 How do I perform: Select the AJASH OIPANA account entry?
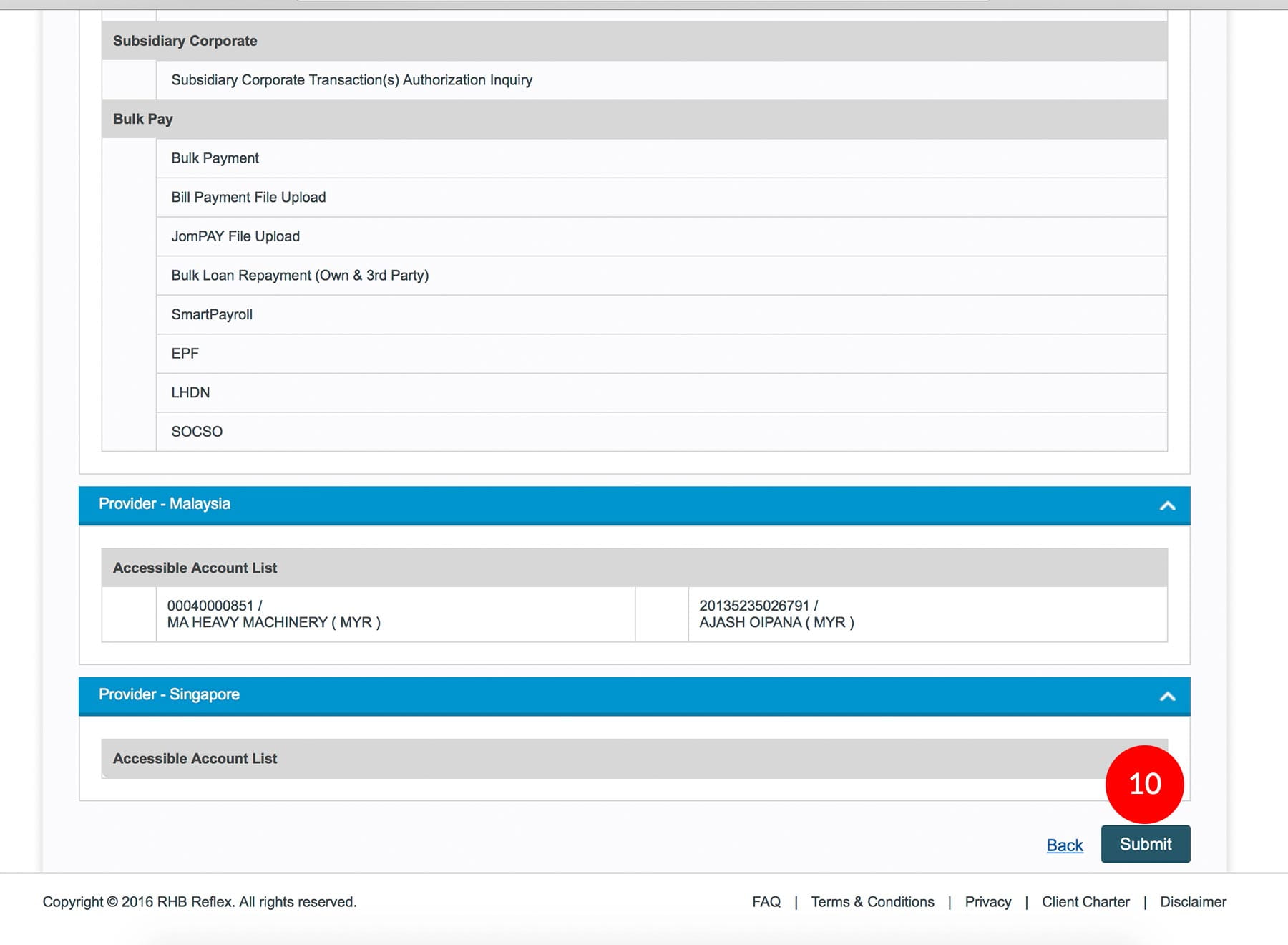pos(776,614)
